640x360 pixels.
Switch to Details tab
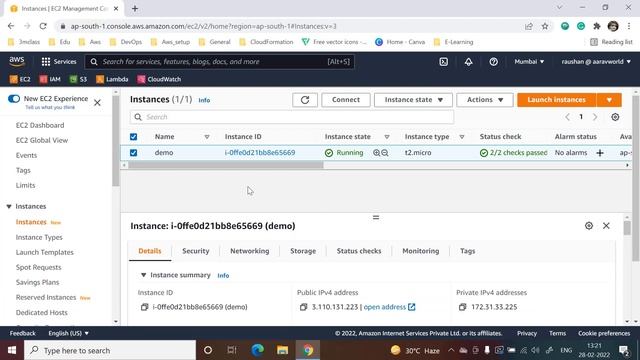tap(150, 251)
